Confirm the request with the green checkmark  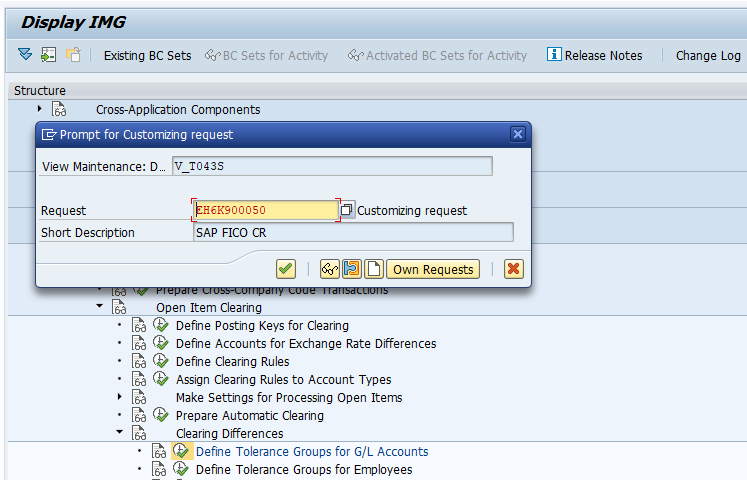click(x=285, y=269)
